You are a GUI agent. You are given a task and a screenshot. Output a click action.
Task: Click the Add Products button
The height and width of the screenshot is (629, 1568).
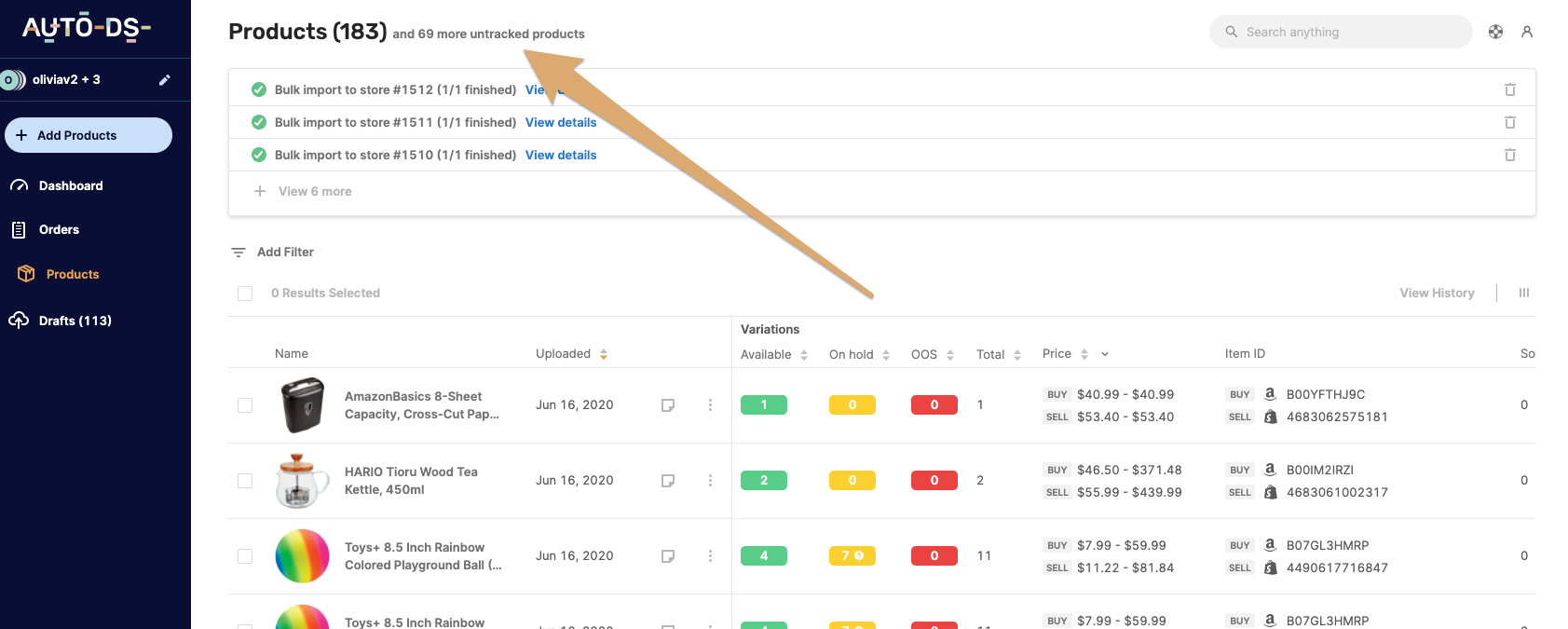(x=89, y=135)
